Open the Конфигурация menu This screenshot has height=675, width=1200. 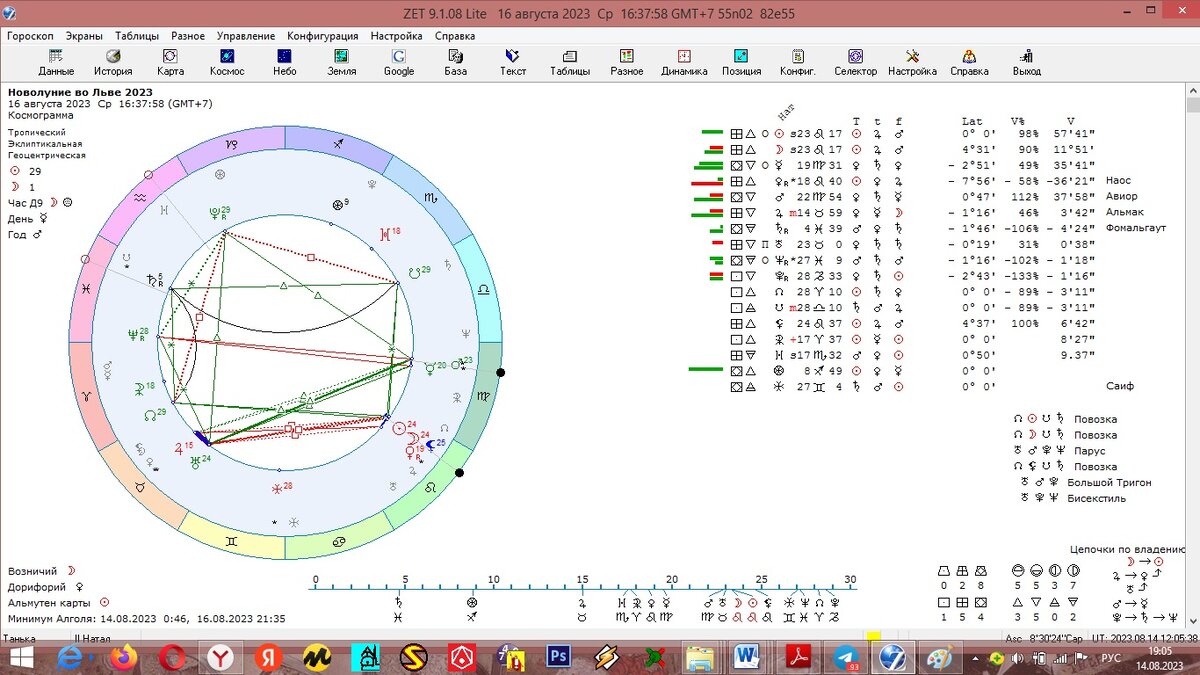(323, 35)
